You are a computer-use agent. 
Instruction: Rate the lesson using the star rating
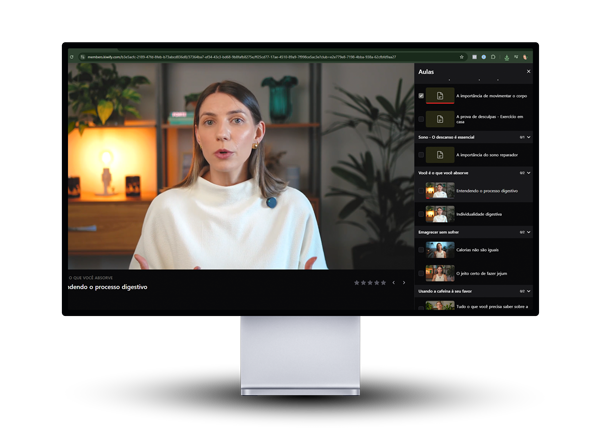369,283
